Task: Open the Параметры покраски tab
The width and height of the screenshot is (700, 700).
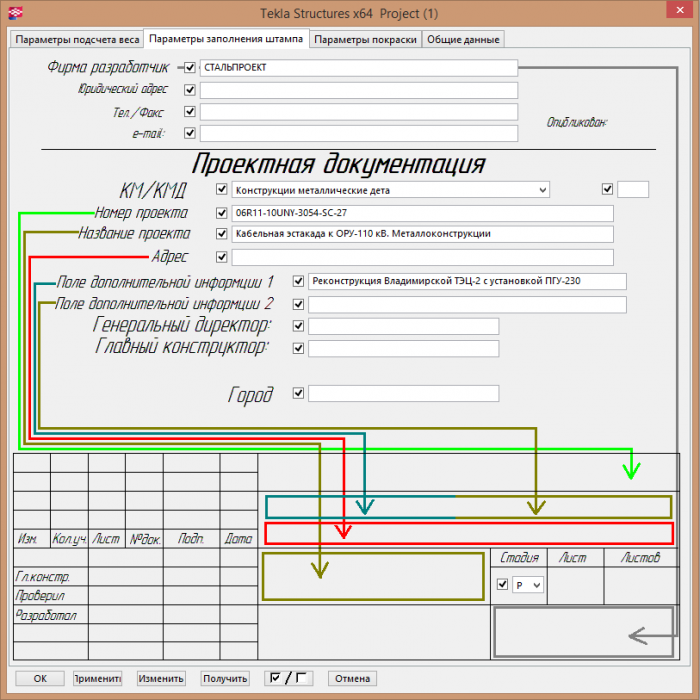Action: (x=365, y=40)
